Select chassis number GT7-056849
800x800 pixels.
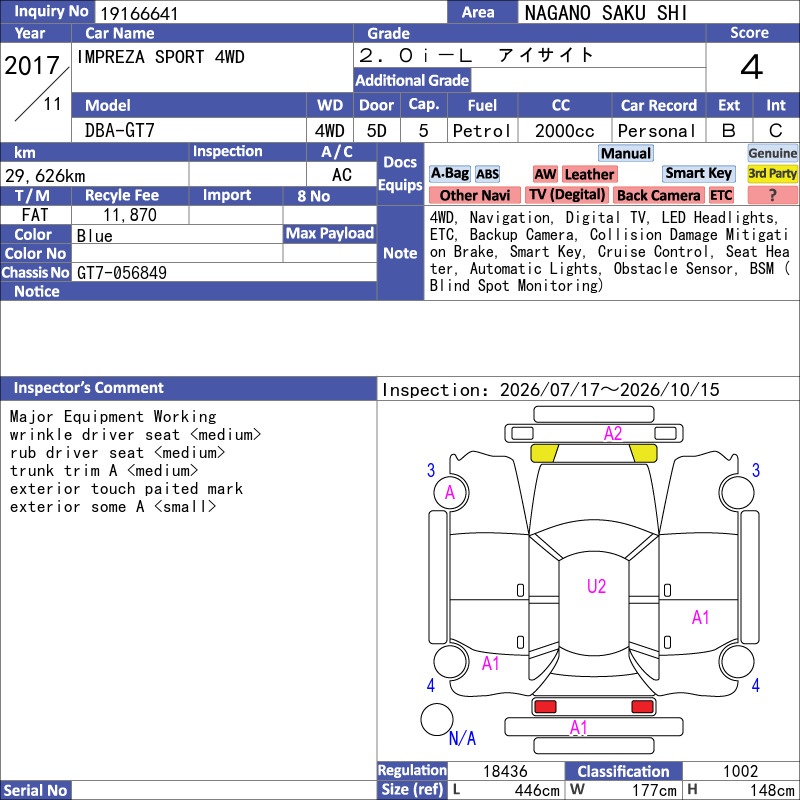(x=121, y=273)
